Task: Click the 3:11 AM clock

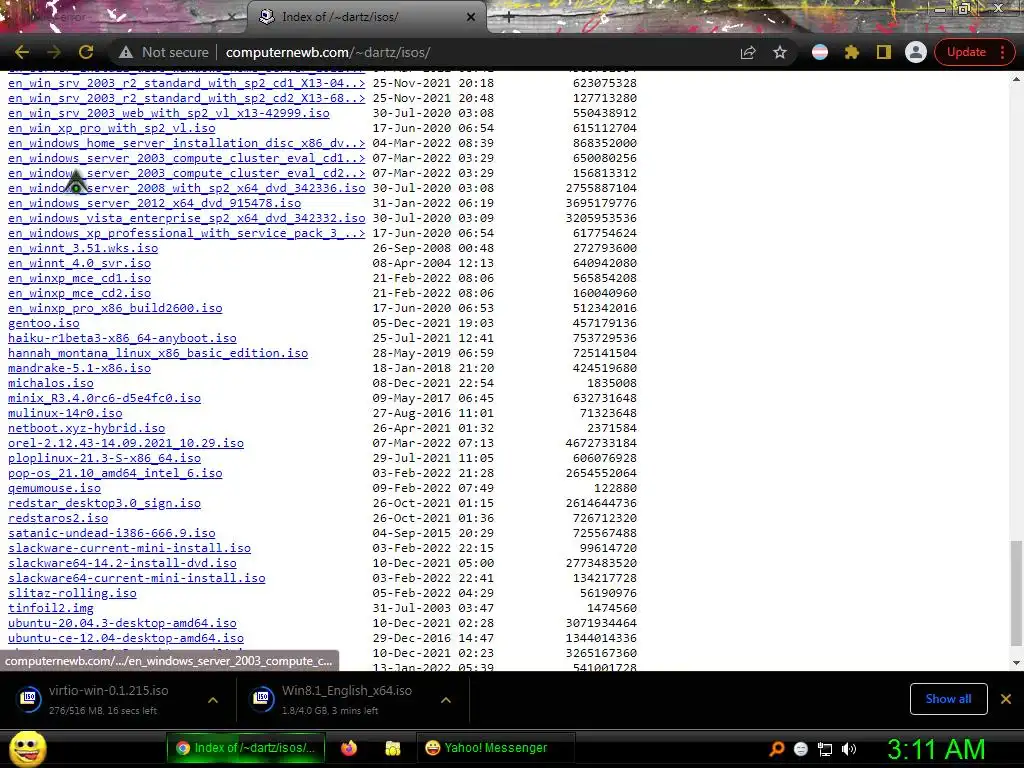Action: (x=936, y=749)
